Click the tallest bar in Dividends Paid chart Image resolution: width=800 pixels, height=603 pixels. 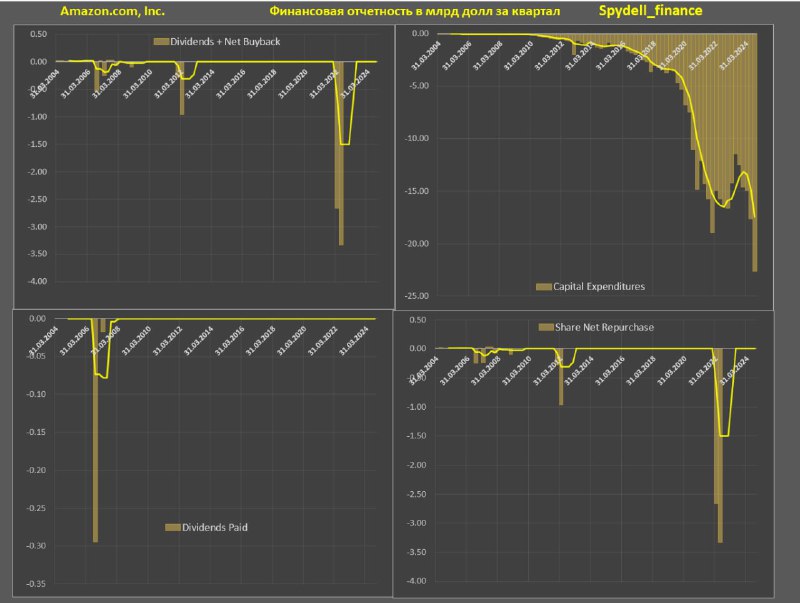[95, 431]
